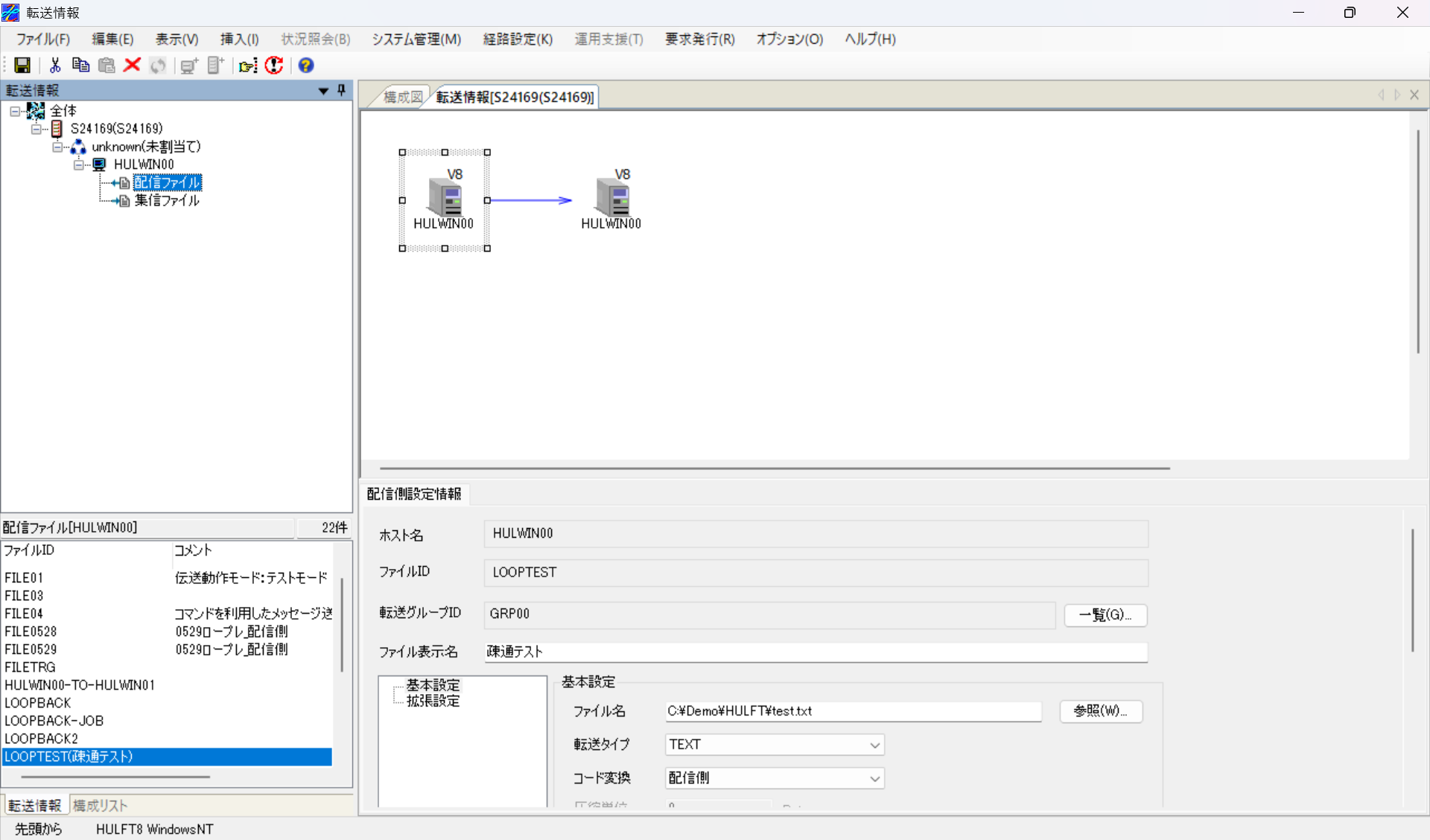The width and height of the screenshot is (1430, 840).
Task: Switch to the 構成図 tab
Action: 402,97
